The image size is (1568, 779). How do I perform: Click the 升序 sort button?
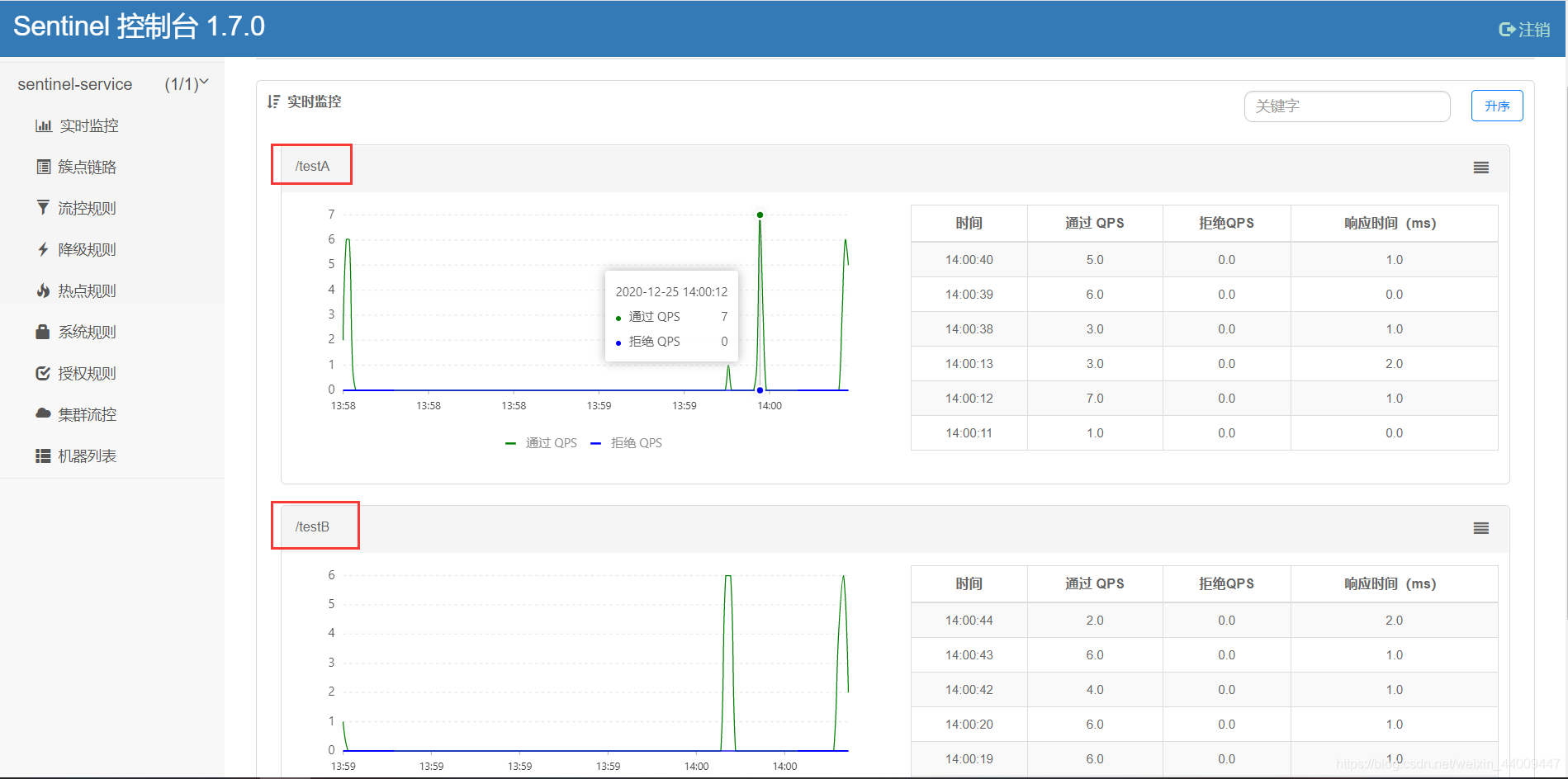click(1497, 106)
